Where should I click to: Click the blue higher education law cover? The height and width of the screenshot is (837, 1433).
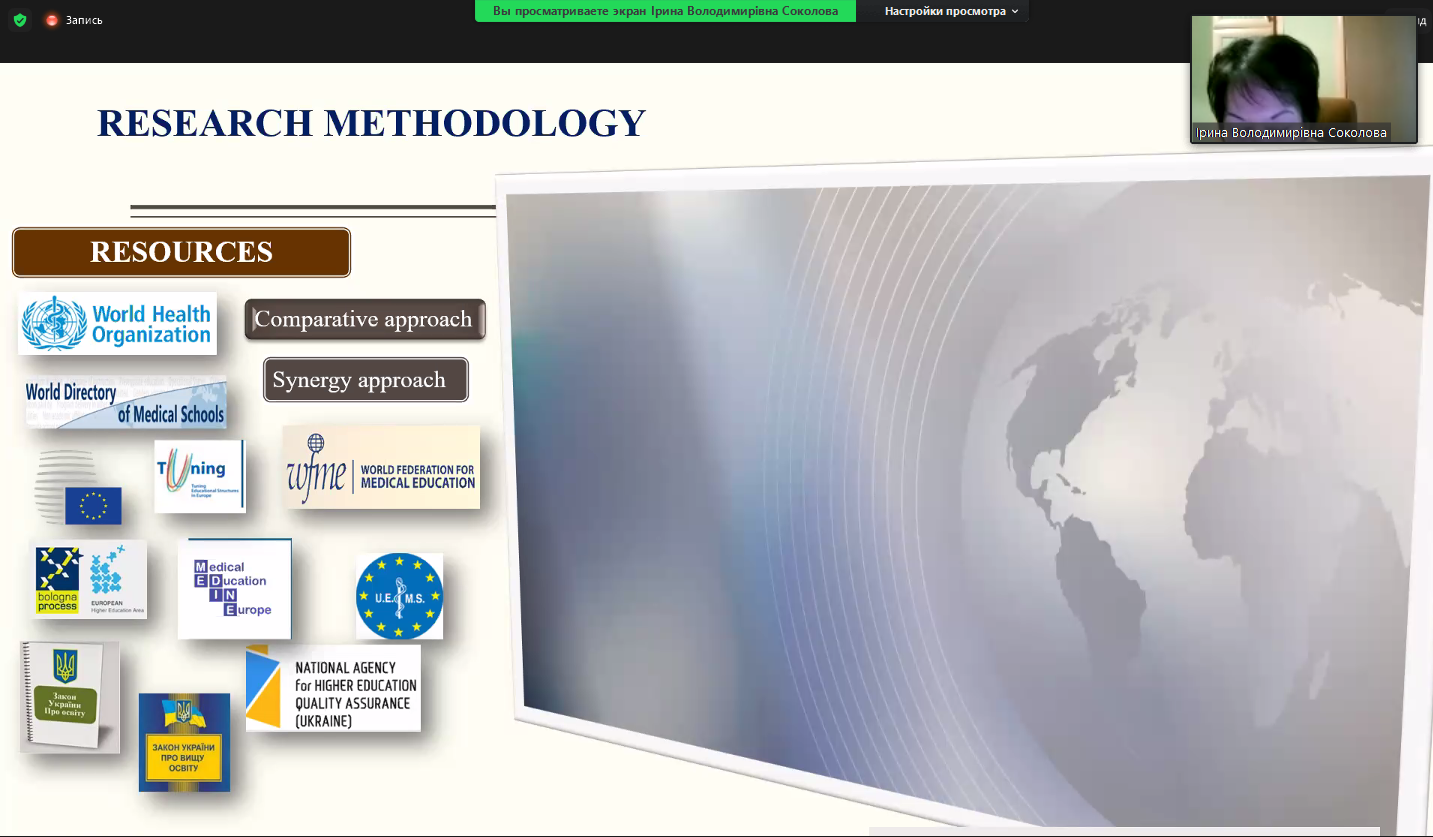pyautogui.click(x=184, y=743)
